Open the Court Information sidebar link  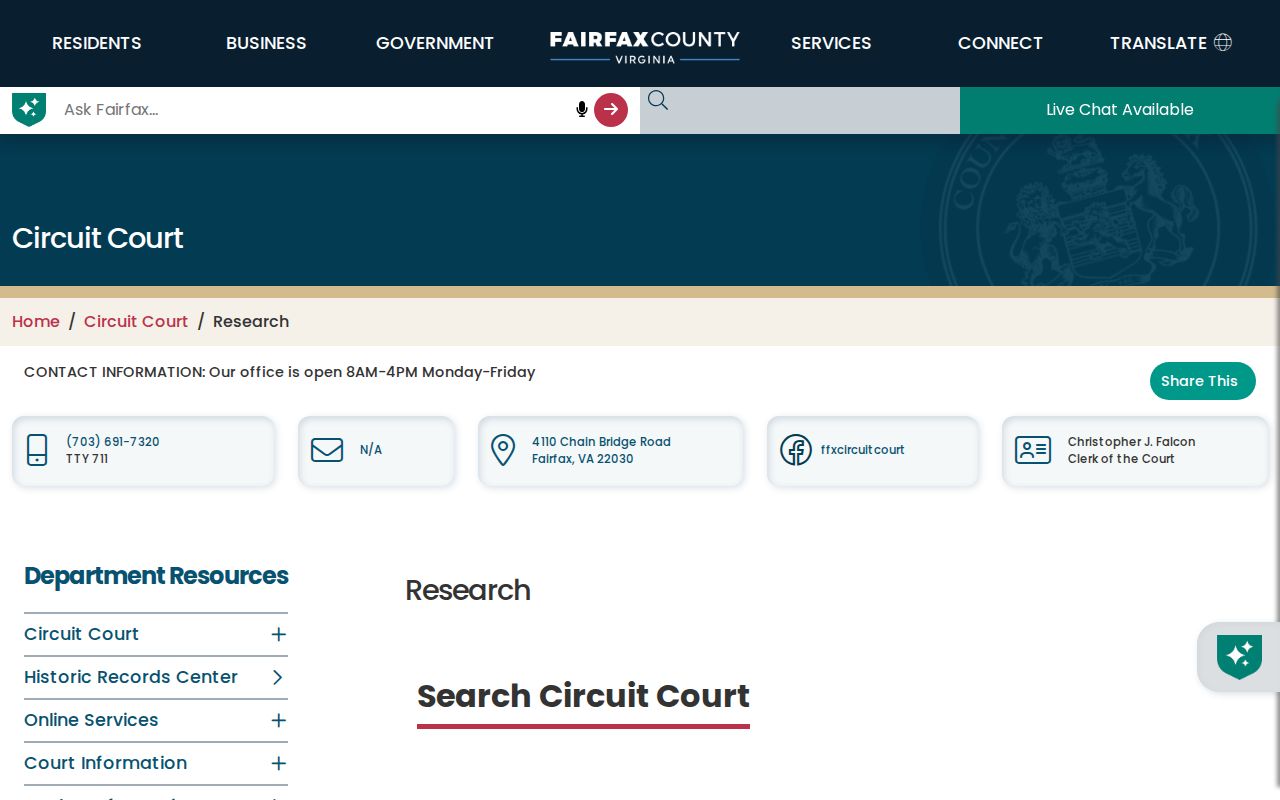[x=106, y=763]
